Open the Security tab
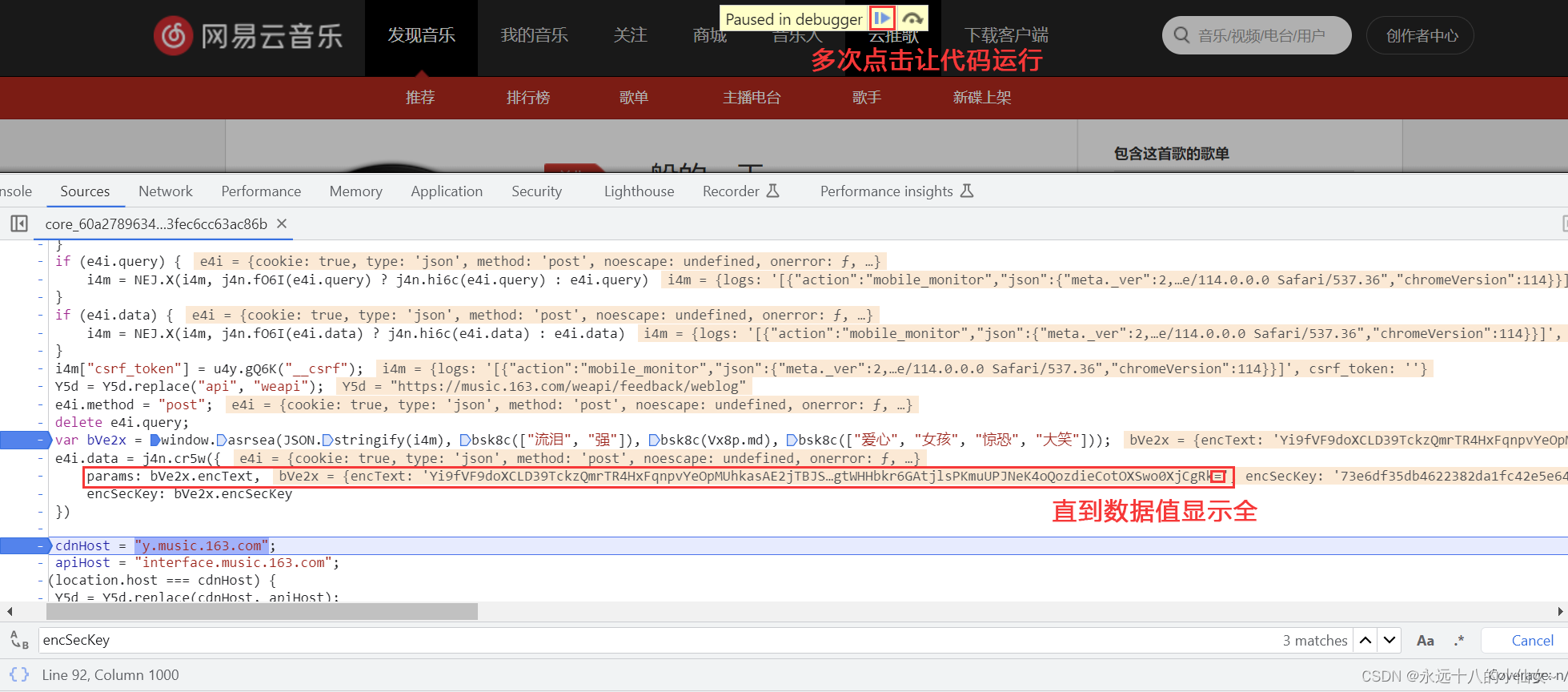Image resolution: width=1568 pixels, height=692 pixels. (x=536, y=191)
